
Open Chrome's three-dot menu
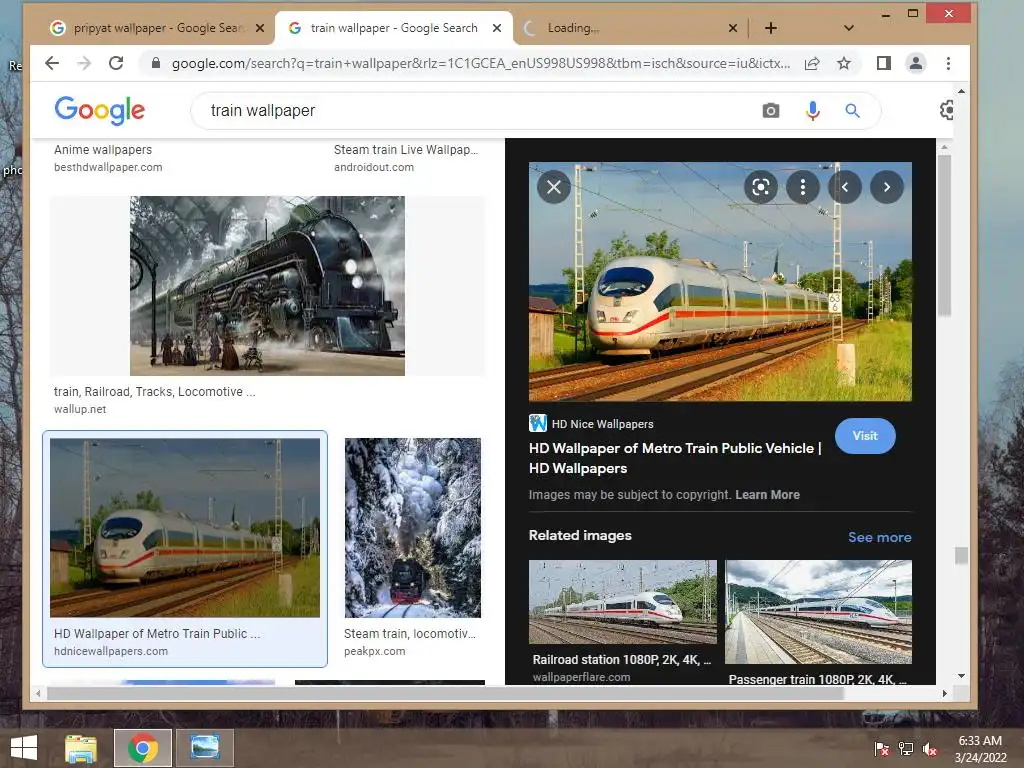tap(948, 63)
